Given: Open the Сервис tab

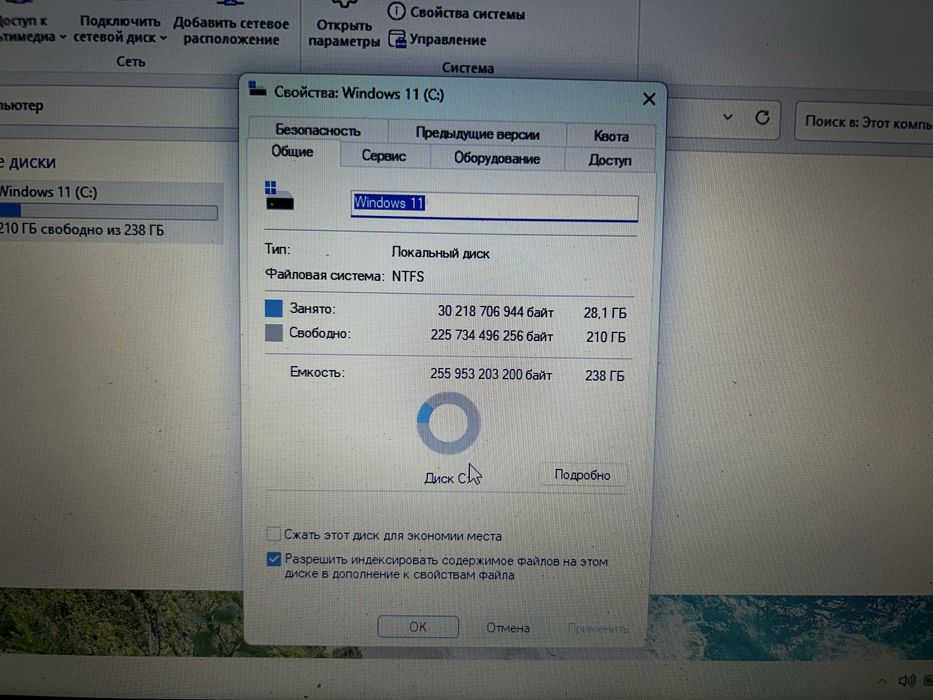Looking at the screenshot, I should [384, 156].
